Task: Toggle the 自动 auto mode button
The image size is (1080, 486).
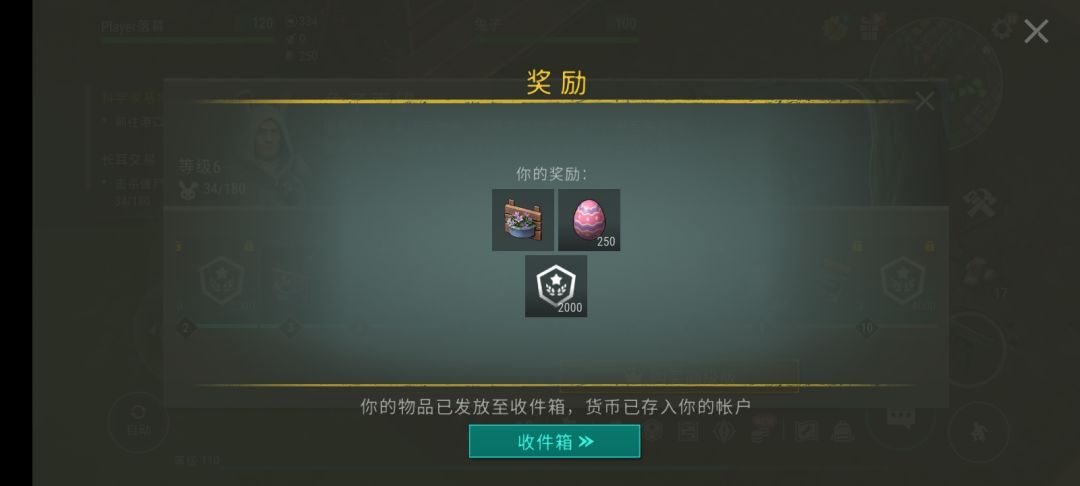Action: click(138, 422)
